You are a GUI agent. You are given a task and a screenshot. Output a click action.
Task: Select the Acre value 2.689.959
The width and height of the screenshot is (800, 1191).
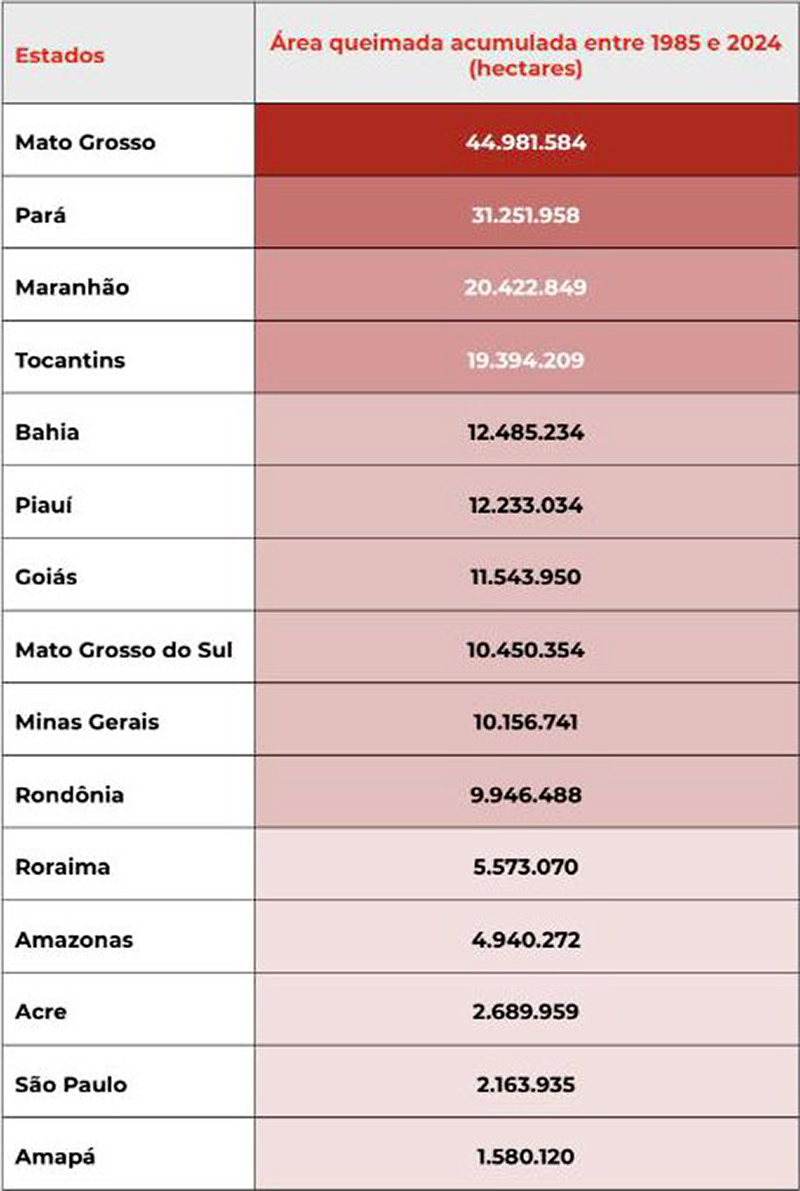click(525, 1012)
